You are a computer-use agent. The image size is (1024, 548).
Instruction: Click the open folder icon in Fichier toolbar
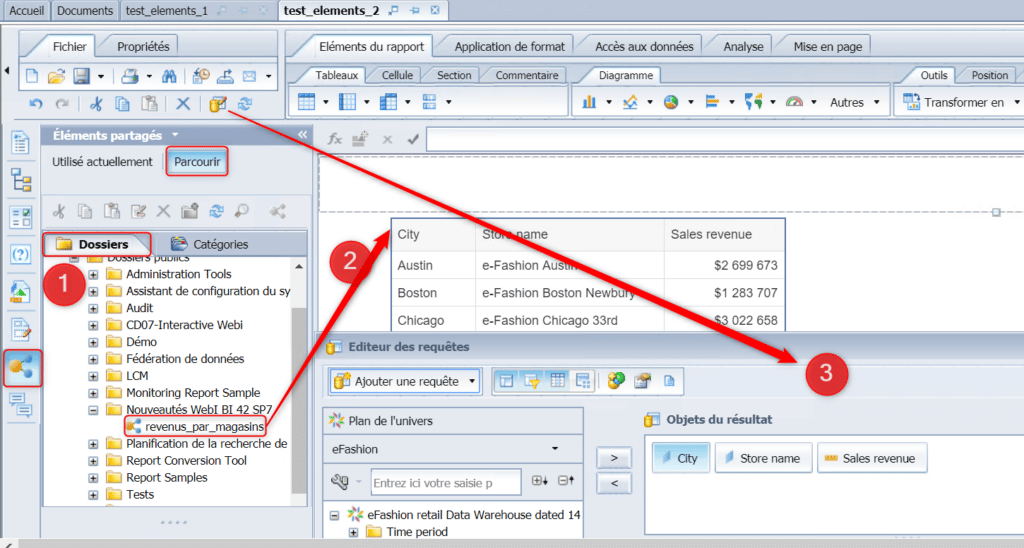[x=56, y=76]
